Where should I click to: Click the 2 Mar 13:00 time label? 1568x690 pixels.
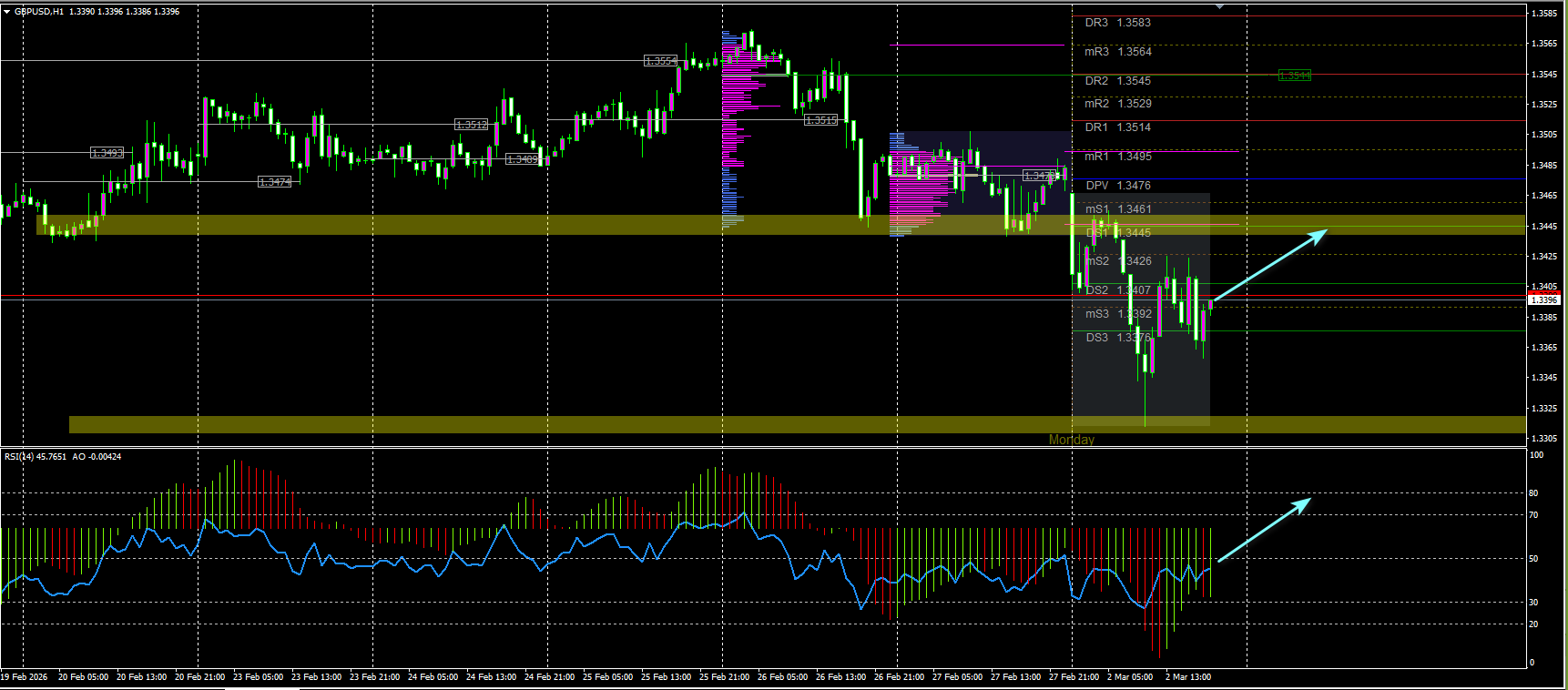[x=1188, y=677]
